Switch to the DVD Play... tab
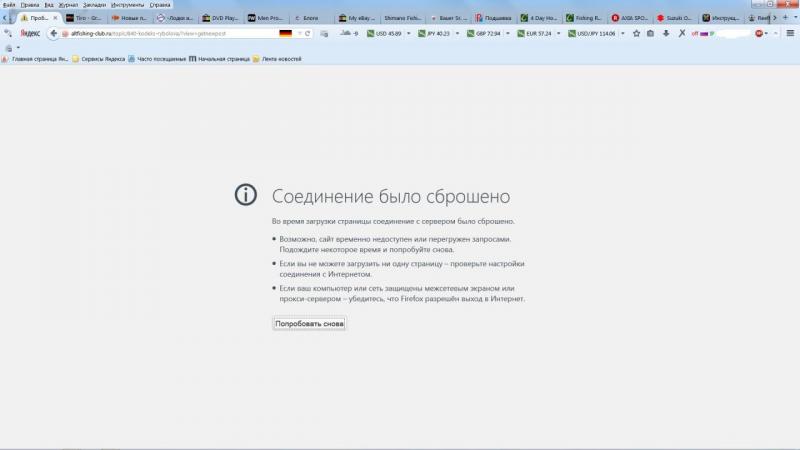 tap(220, 18)
